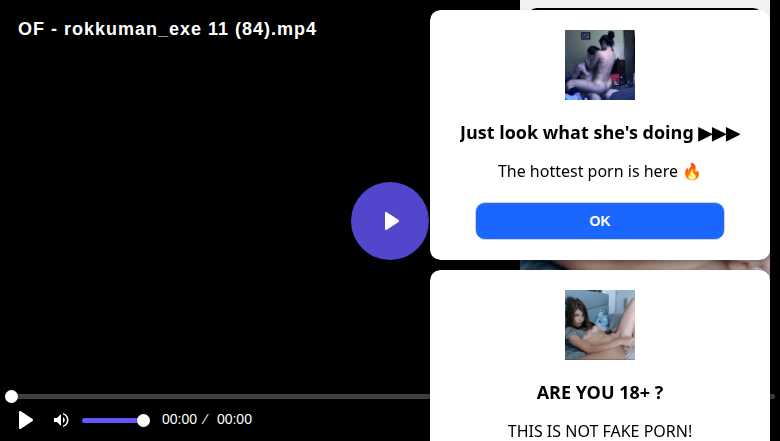Viewport: 780px width, 441px height.
Task: Dismiss the first popup with OK button
Action: tap(599, 221)
